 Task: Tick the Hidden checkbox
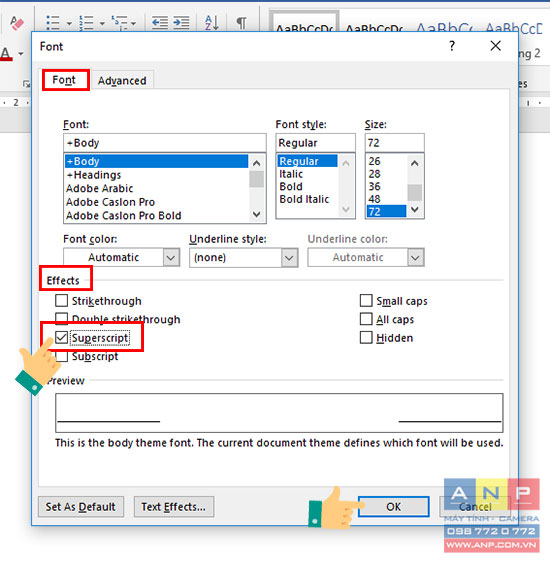[366, 337]
